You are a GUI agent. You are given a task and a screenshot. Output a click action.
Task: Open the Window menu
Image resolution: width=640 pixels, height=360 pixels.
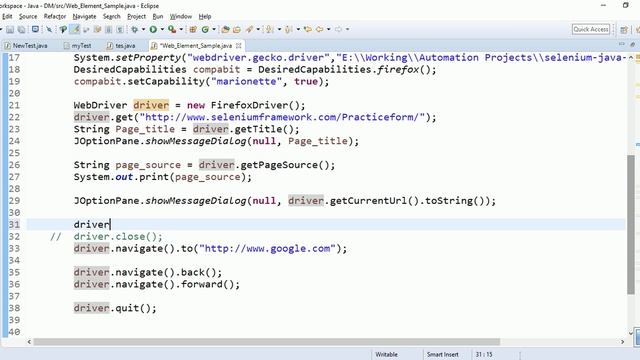[181, 16]
